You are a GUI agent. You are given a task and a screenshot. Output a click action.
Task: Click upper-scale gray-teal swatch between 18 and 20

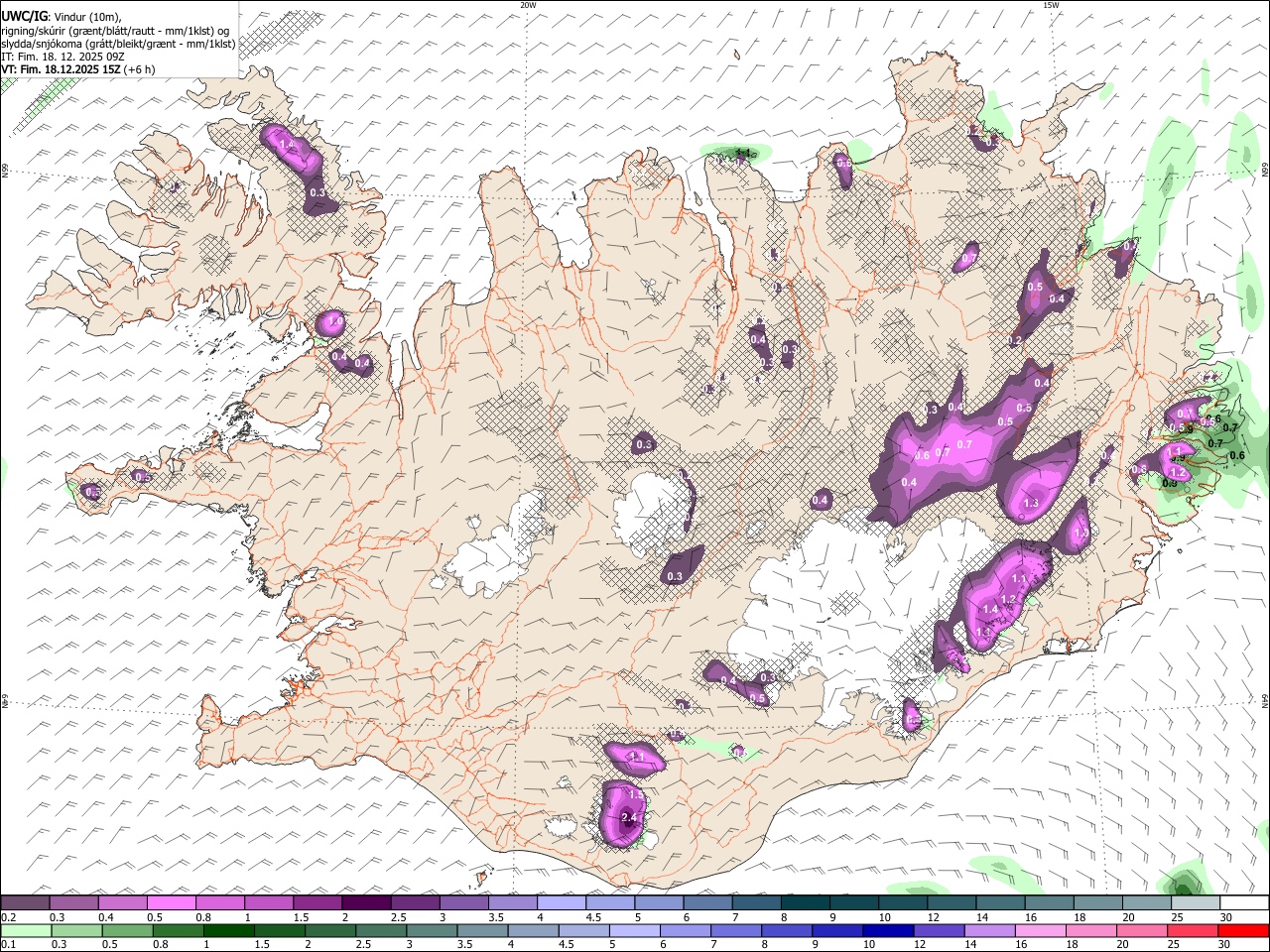1099,902
